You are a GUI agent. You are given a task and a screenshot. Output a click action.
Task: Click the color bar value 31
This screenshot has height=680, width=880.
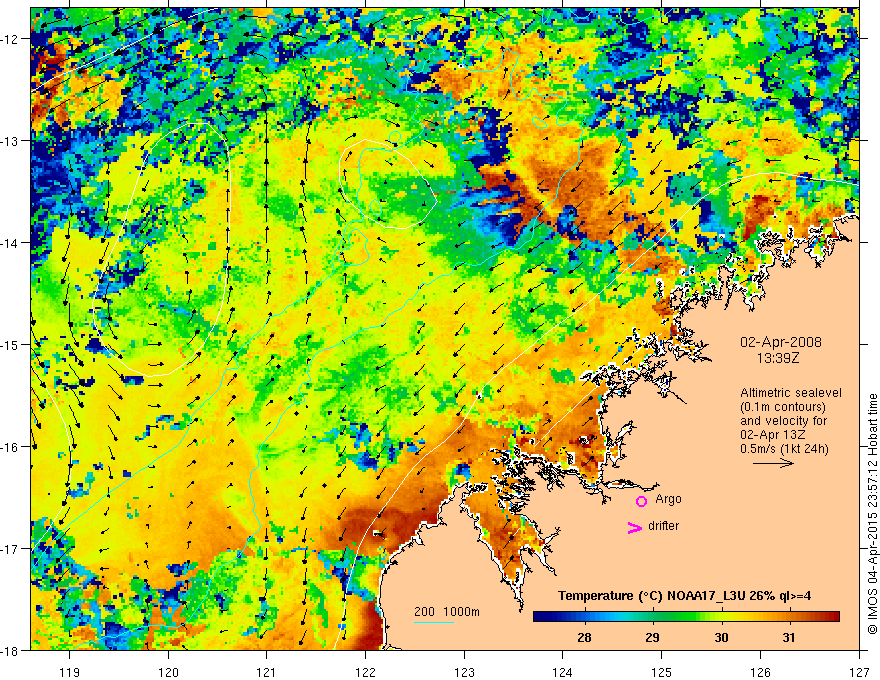(x=789, y=638)
